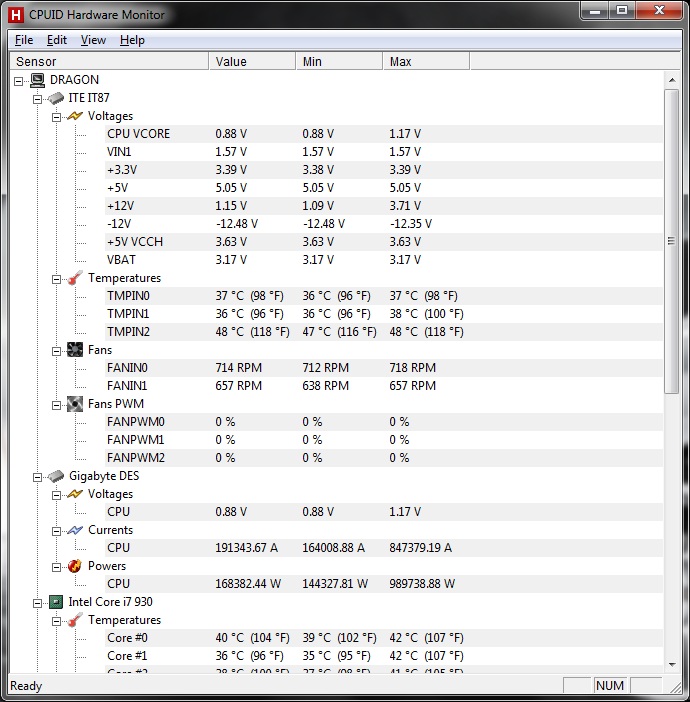
Task: Collapse the Intel Core i7 930 node
Action: (38, 604)
